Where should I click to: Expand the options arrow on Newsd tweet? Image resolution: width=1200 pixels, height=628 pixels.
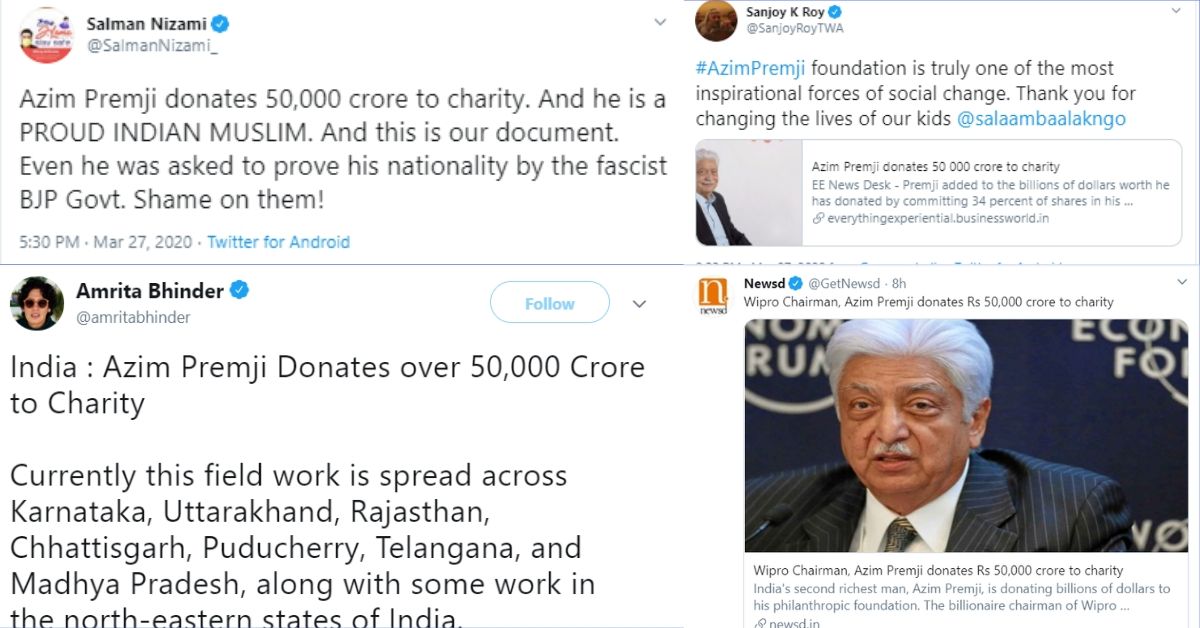coord(1175,285)
